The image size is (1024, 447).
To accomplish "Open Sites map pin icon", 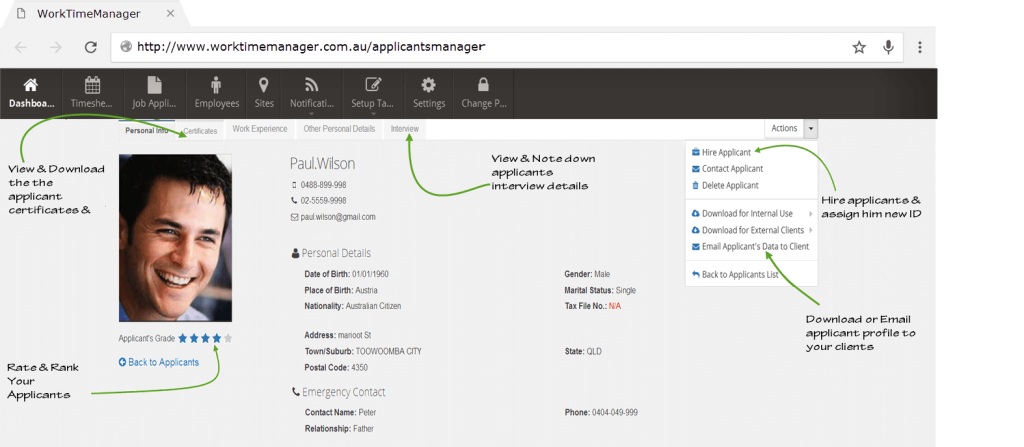I will pos(264,86).
